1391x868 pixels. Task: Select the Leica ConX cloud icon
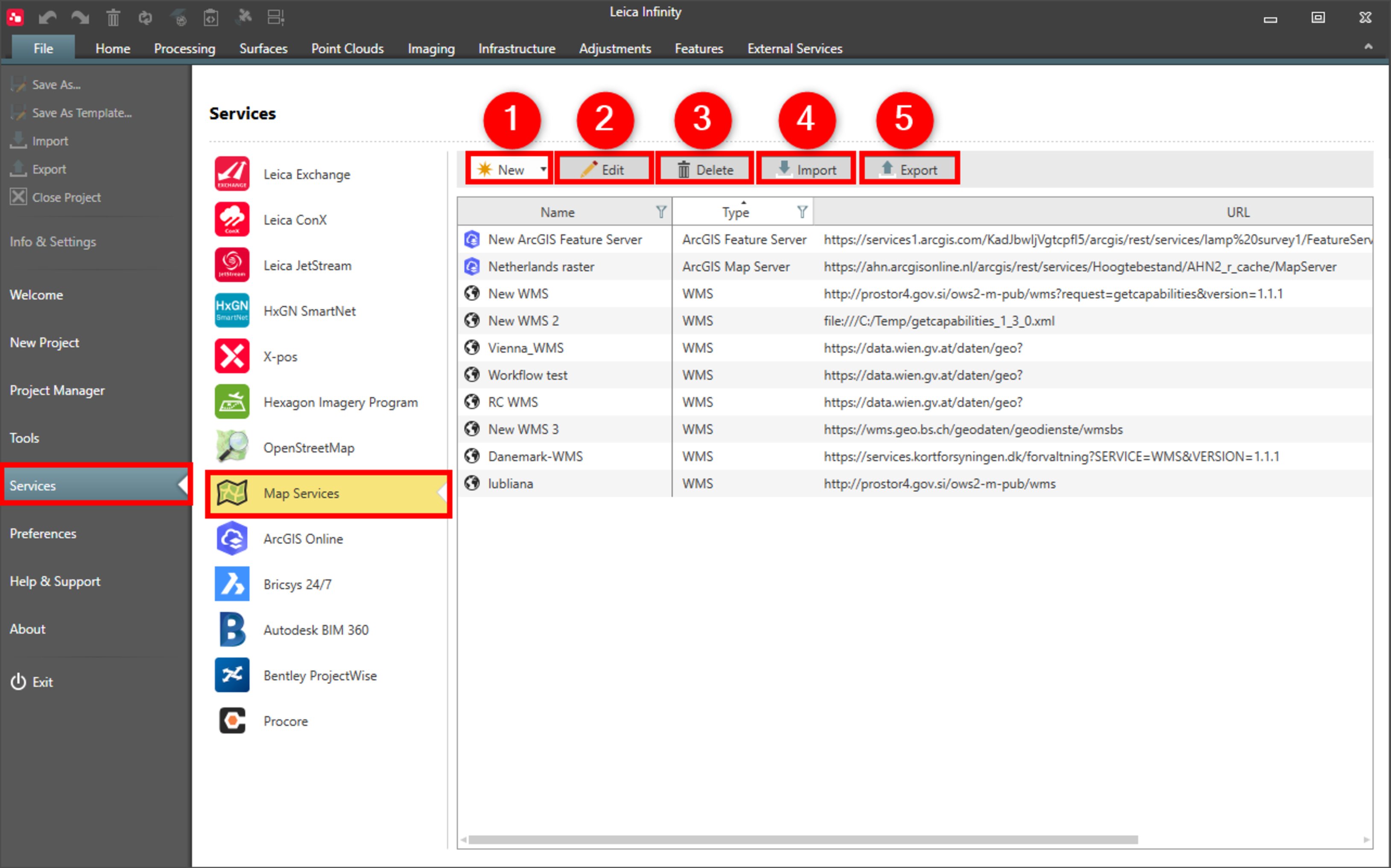[x=232, y=219]
